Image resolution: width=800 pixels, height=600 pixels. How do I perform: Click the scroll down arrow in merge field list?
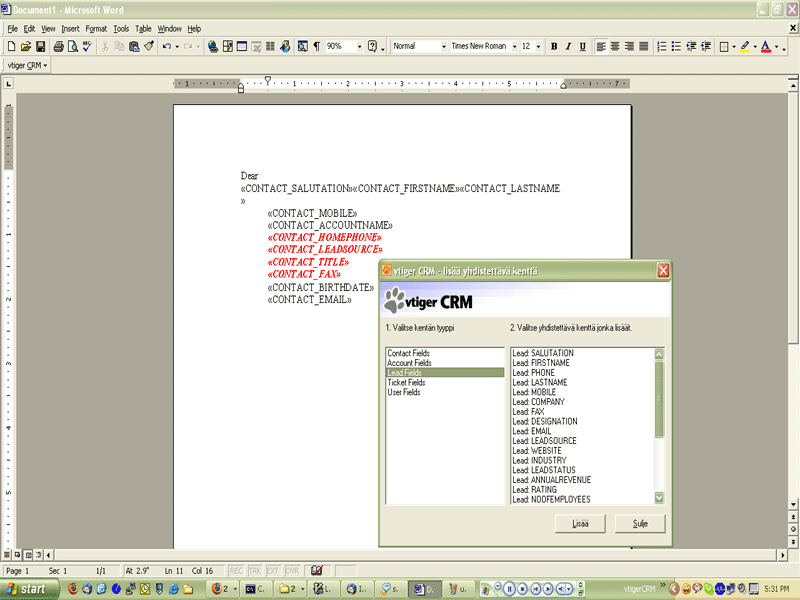659,497
